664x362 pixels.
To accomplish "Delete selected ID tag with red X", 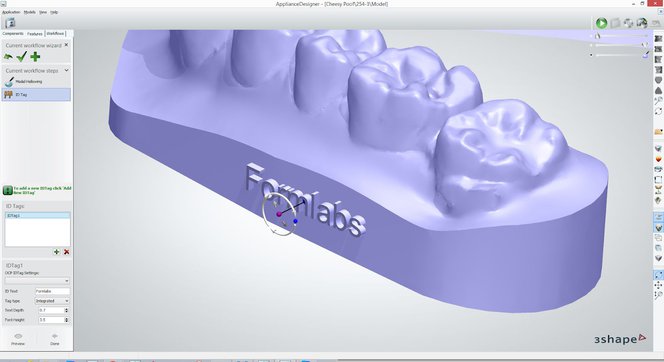I will pos(66,252).
